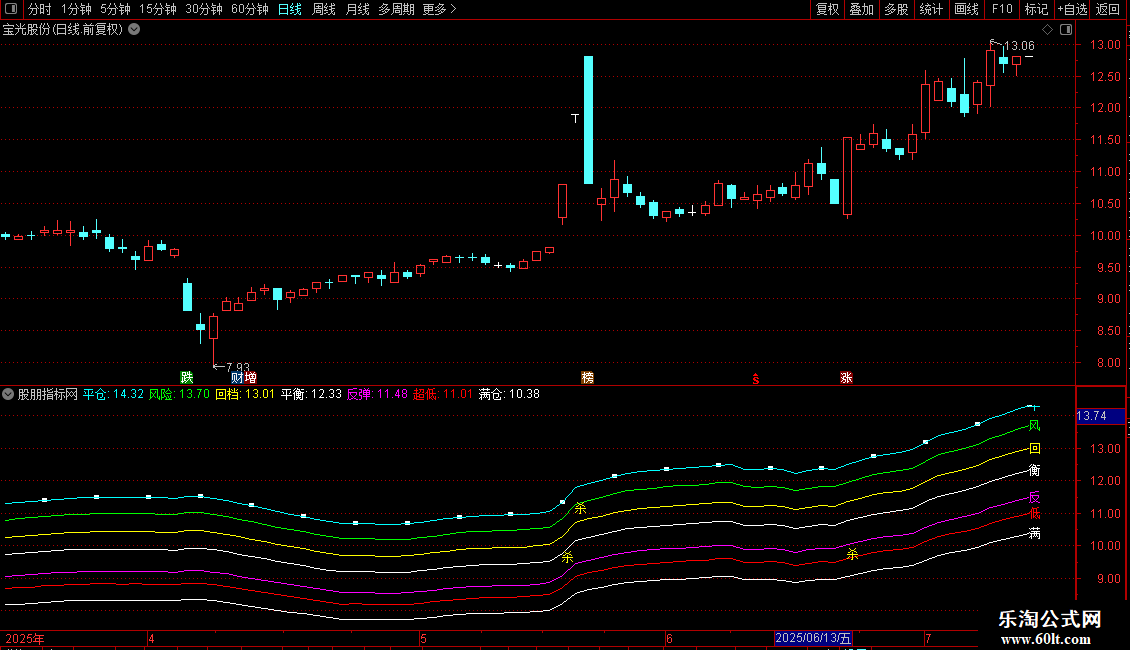This screenshot has width=1130, height=650.
Task: Click the T marker beside tall cyan candle
Action: [575, 118]
